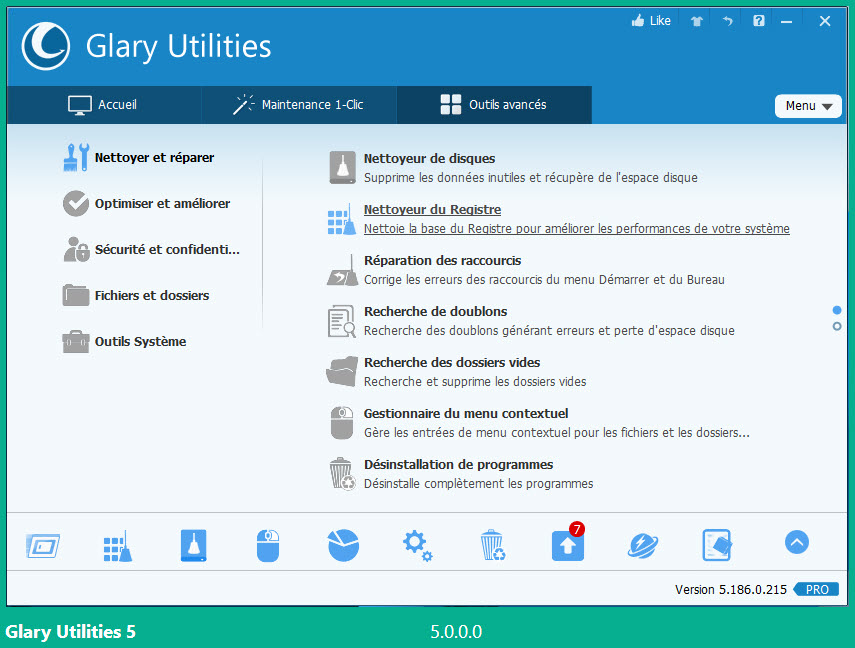The image size is (855, 648).
Task: Click the empty folders icon in list
Action: click(342, 371)
